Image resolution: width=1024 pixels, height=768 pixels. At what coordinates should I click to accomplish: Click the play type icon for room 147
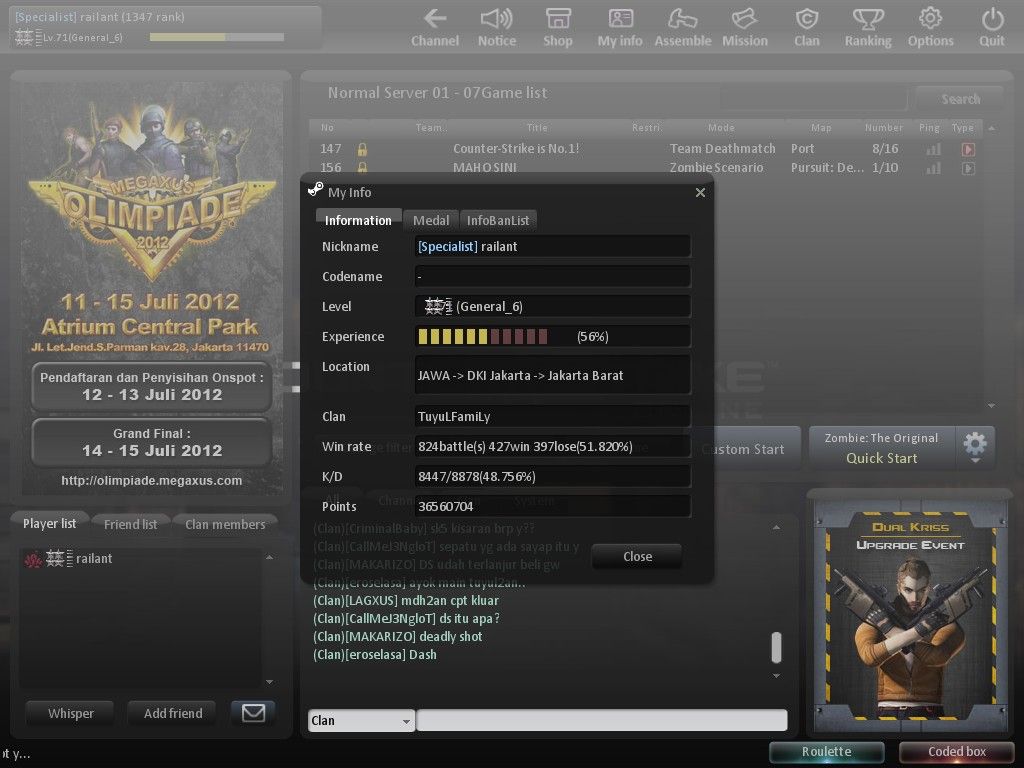coord(968,150)
